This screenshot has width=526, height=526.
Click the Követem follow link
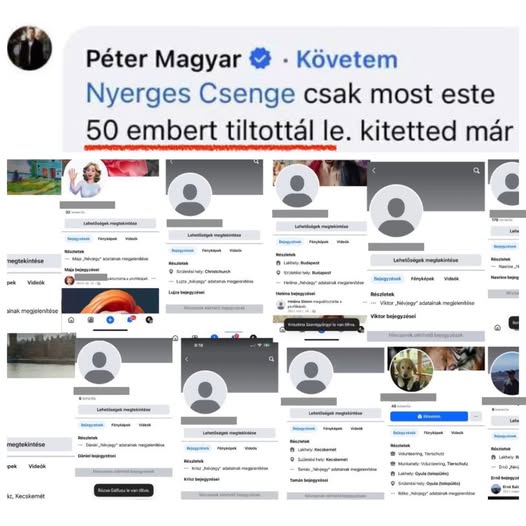pos(347,60)
